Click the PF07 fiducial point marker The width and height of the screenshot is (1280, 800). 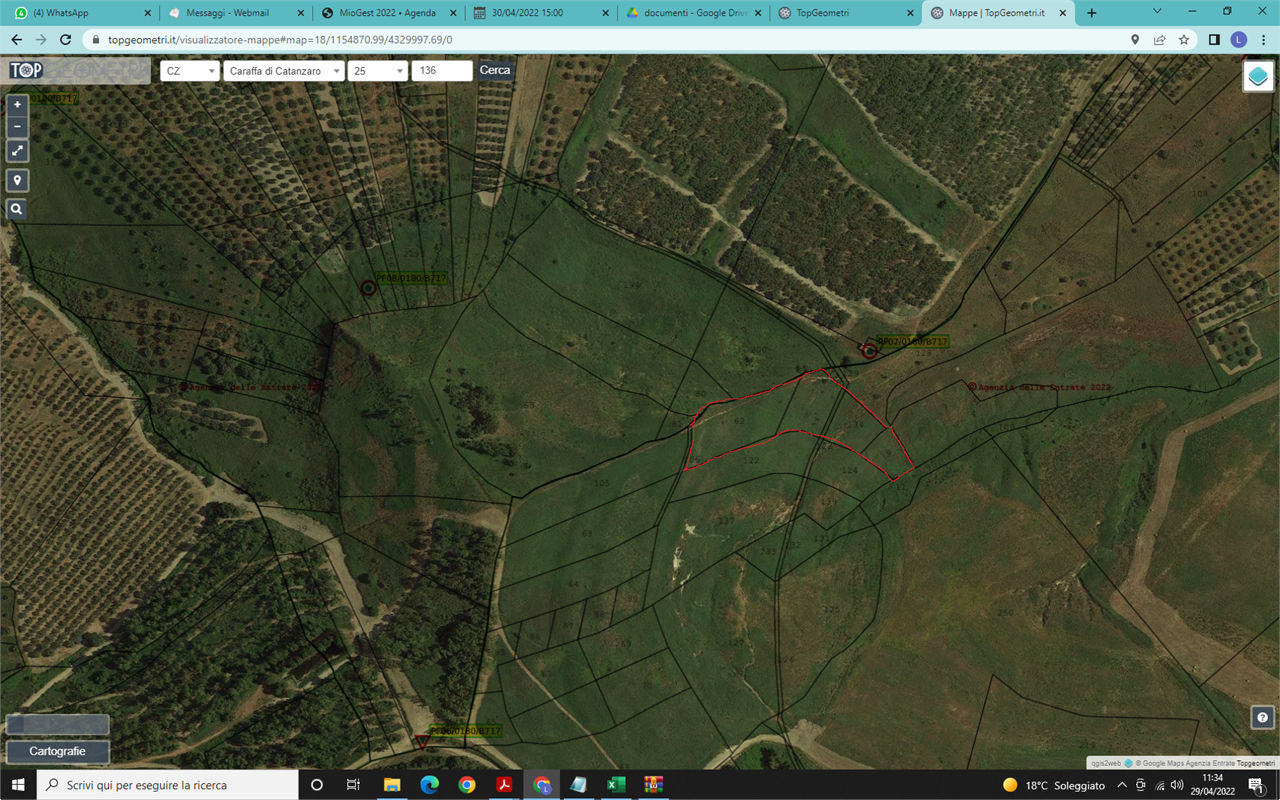[x=870, y=350]
